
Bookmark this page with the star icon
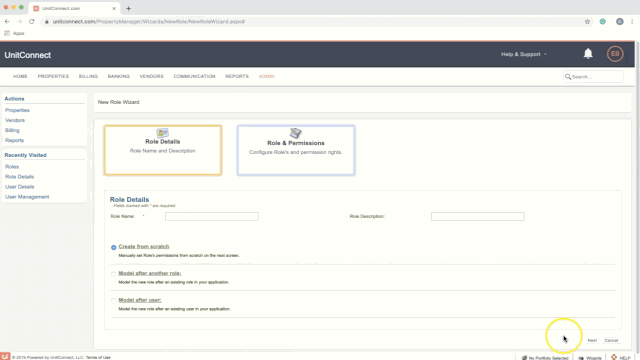[x=587, y=22]
